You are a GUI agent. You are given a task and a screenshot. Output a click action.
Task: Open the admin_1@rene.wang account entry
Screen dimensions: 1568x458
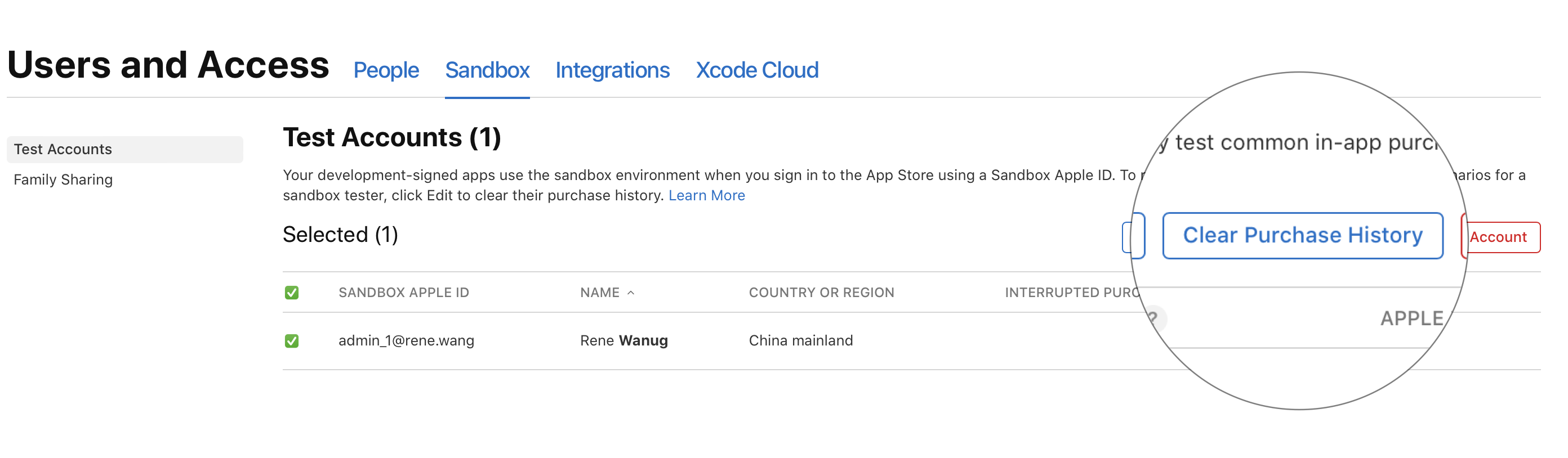point(406,340)
